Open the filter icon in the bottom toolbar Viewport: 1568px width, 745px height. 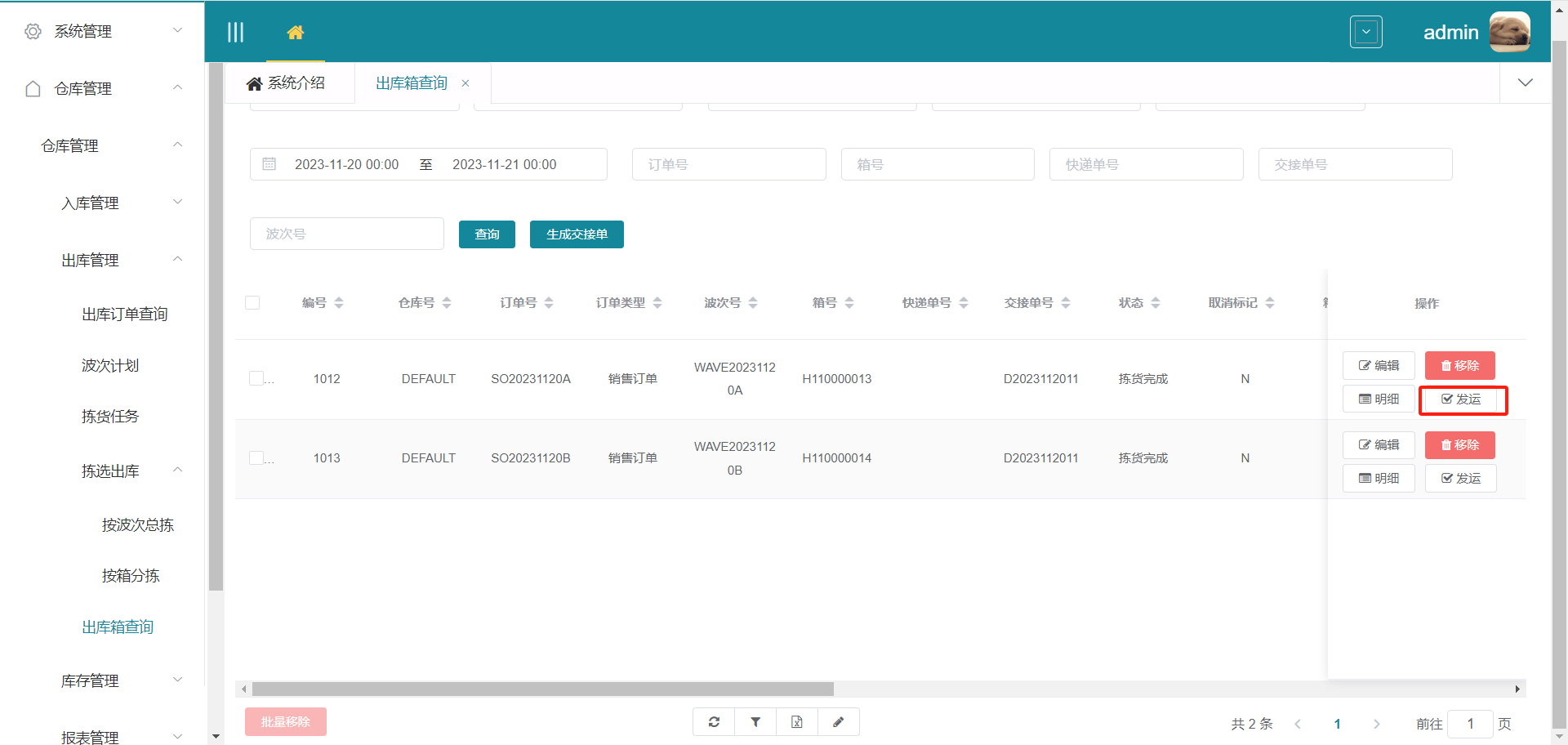coord(755,722)
